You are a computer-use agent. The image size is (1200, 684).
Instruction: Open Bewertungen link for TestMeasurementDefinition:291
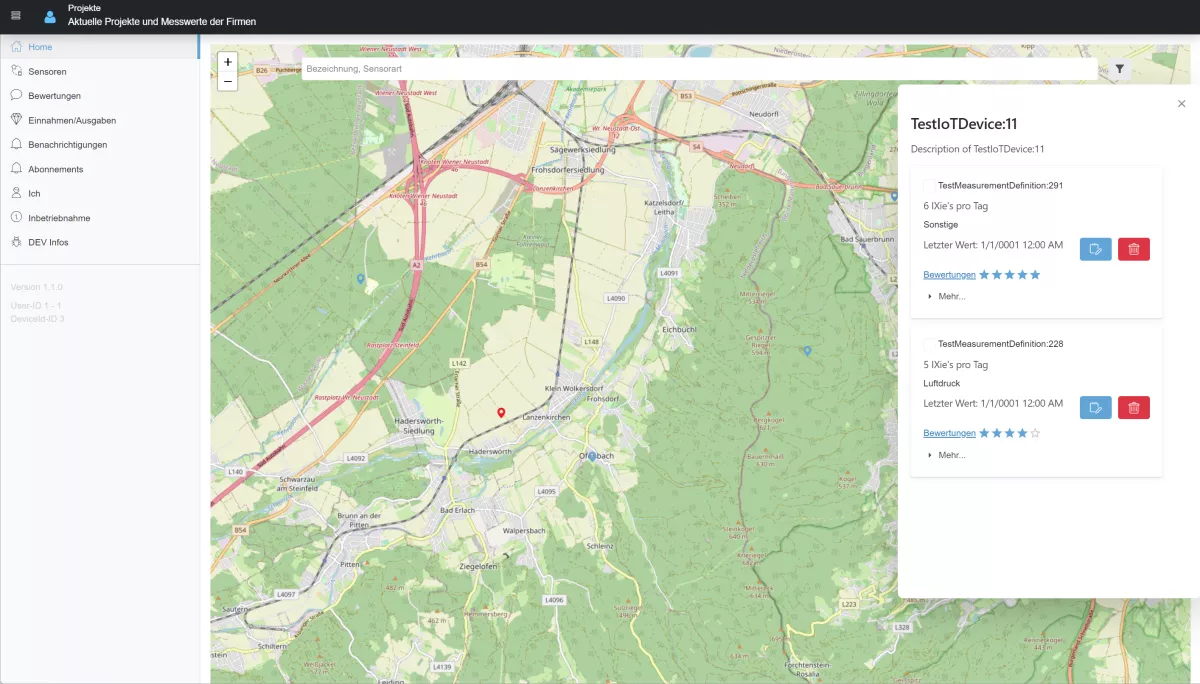(x=949, y=275)
